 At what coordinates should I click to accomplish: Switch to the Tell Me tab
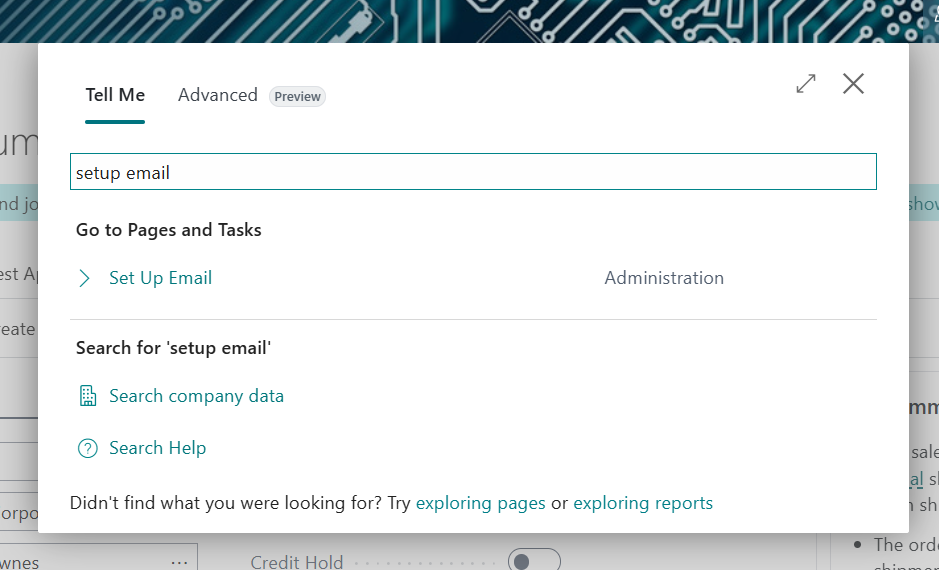[115, 95]
